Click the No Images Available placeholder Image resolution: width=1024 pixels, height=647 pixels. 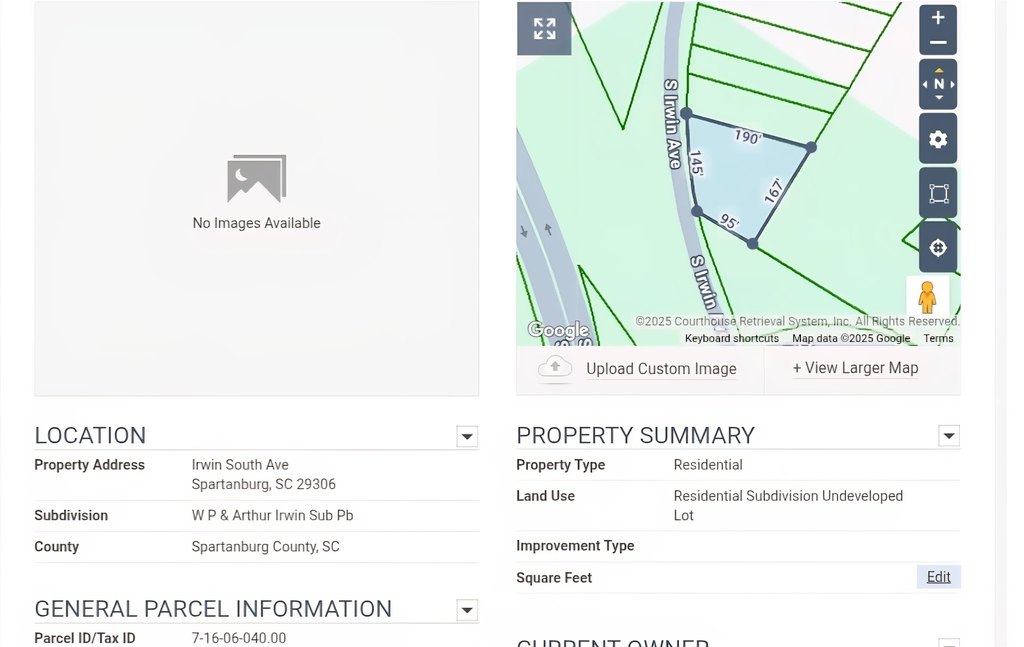pos(256,190)
